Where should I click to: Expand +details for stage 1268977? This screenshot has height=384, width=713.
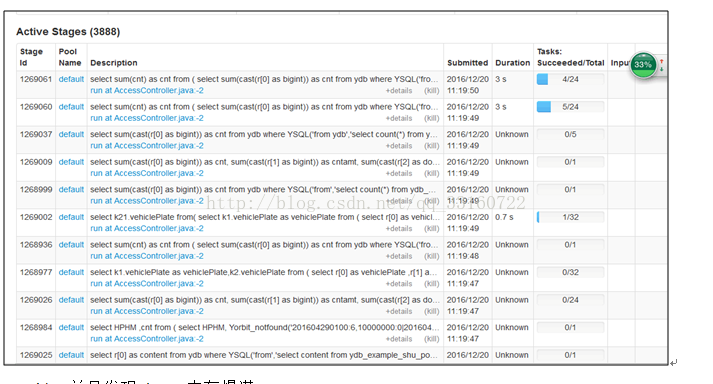point(399,284)
